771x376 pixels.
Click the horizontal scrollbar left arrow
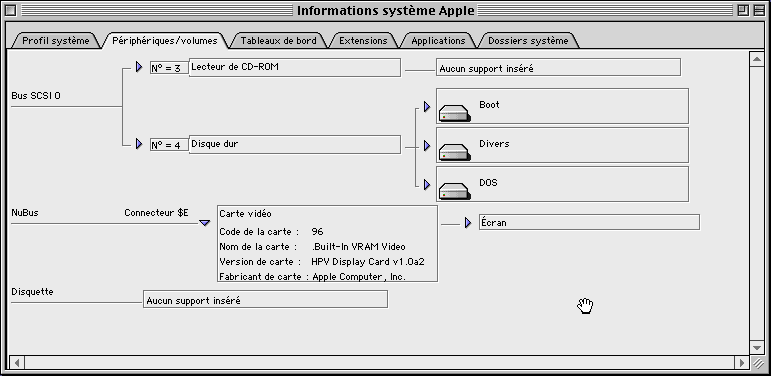pyautogui.click(x=17, y=363)
